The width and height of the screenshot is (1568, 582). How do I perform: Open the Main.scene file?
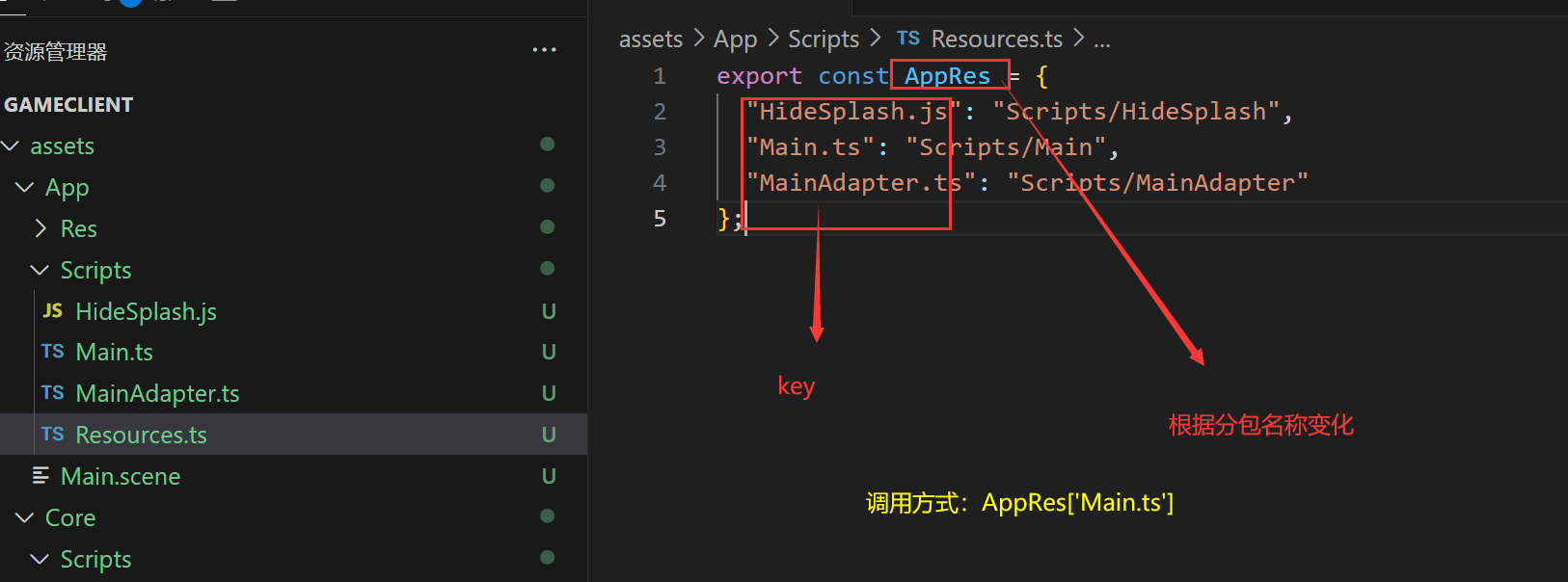coord(121,476)
